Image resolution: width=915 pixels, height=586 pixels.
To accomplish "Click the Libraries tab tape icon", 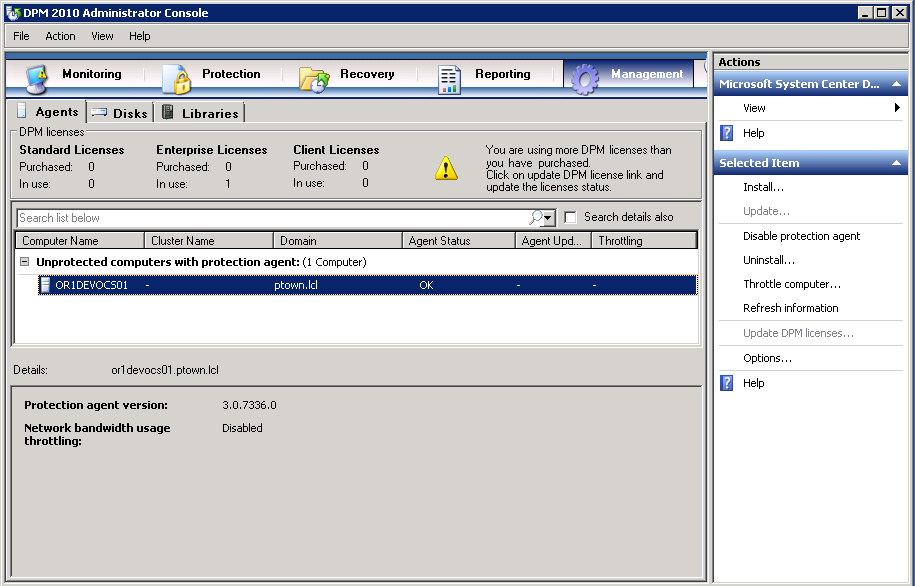I will click(167, 111).
